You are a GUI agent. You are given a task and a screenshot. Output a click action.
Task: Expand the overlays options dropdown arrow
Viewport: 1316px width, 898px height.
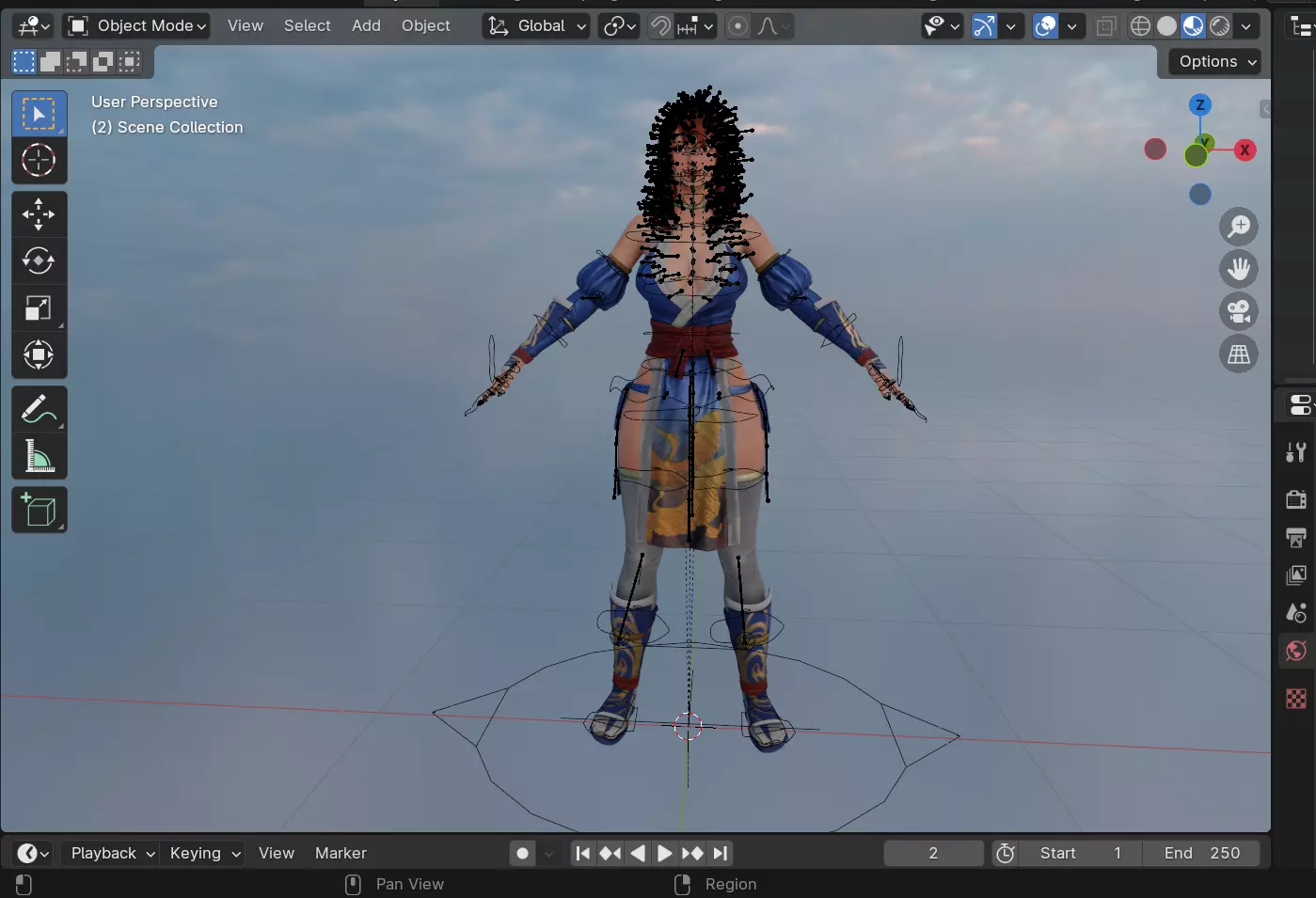[x=1072, y=26]
